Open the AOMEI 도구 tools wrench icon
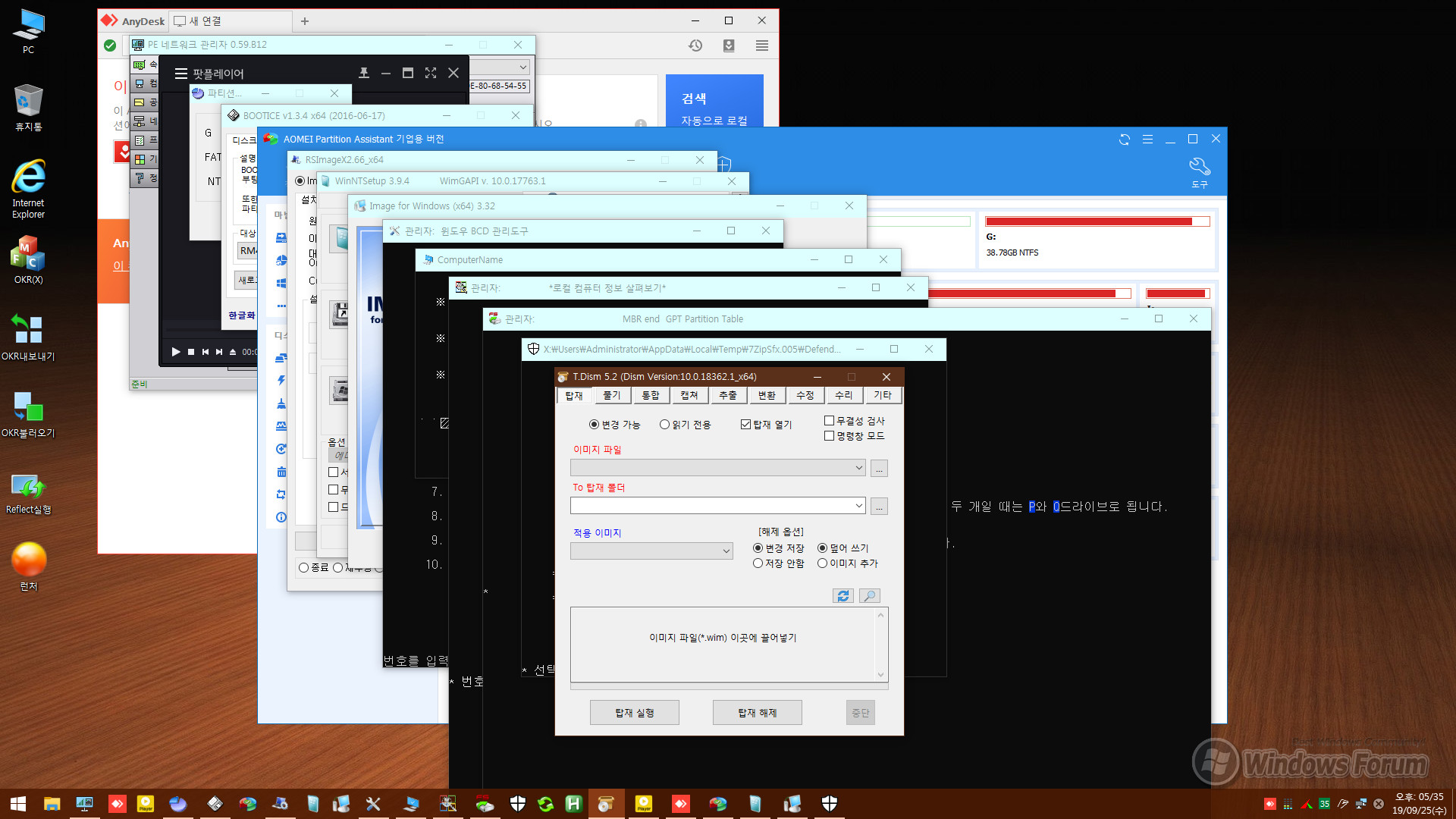Screen dimensions: 1456x819 [1199, 173]
